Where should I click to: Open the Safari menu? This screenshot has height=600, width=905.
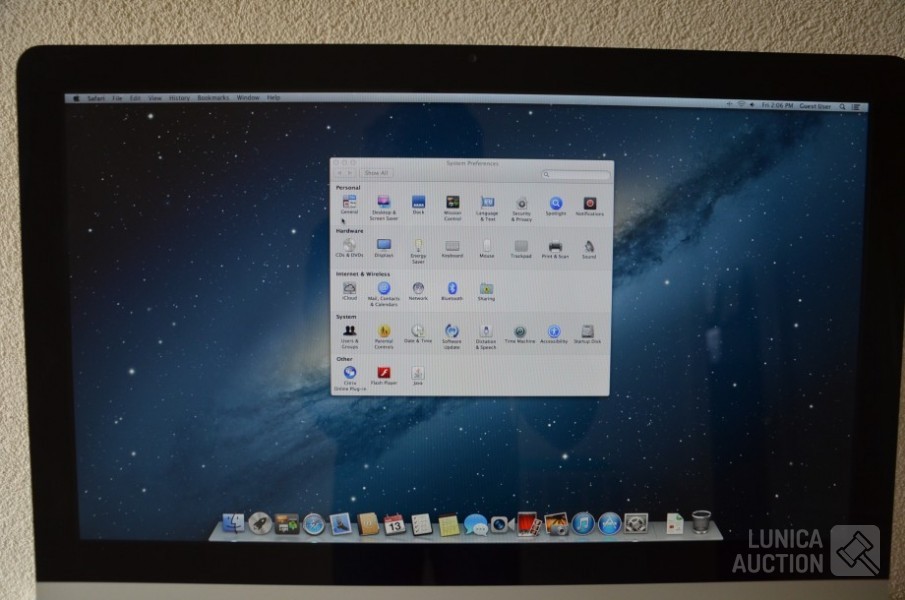click(96, 99)
